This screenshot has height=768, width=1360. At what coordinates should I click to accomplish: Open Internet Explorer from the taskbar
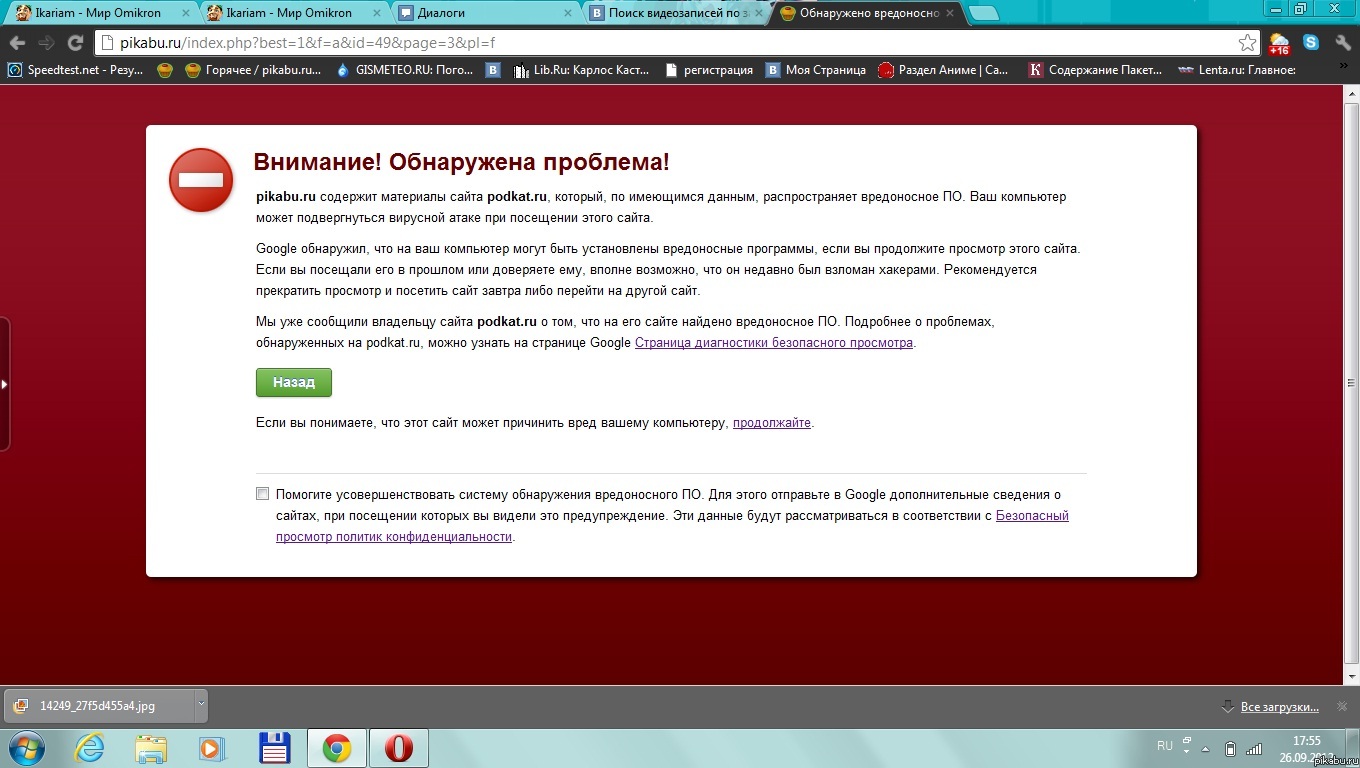pos(92,748)
